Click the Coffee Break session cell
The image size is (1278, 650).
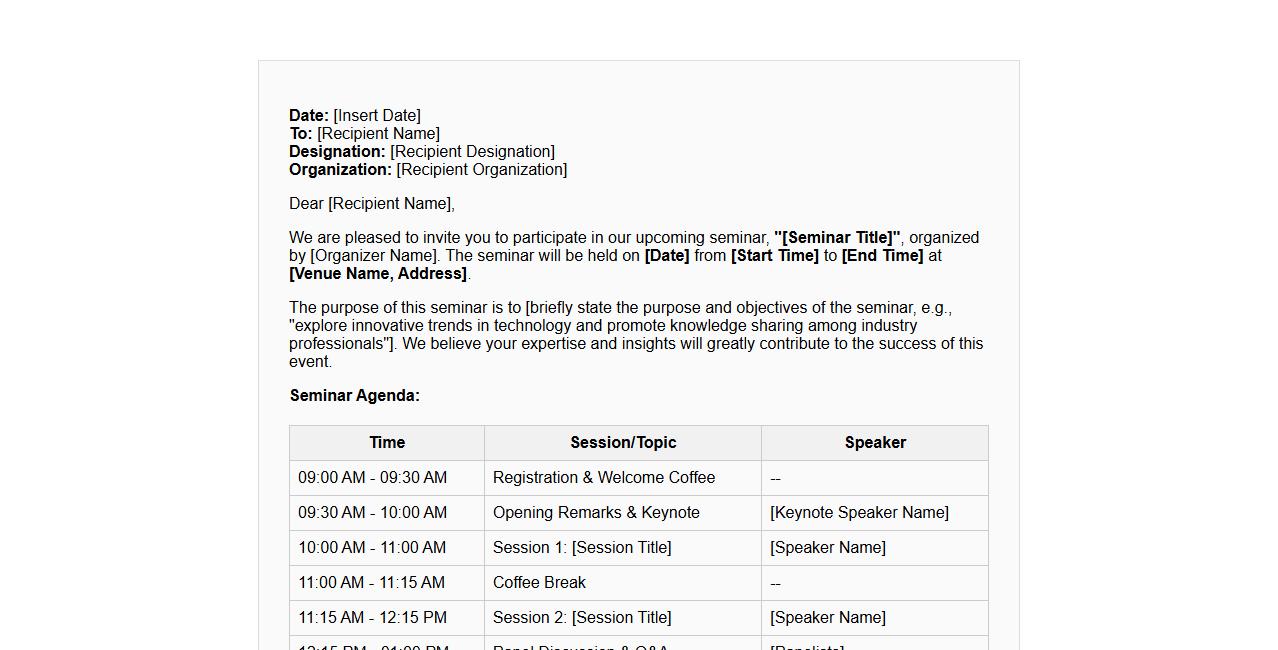tap(539, 583)
